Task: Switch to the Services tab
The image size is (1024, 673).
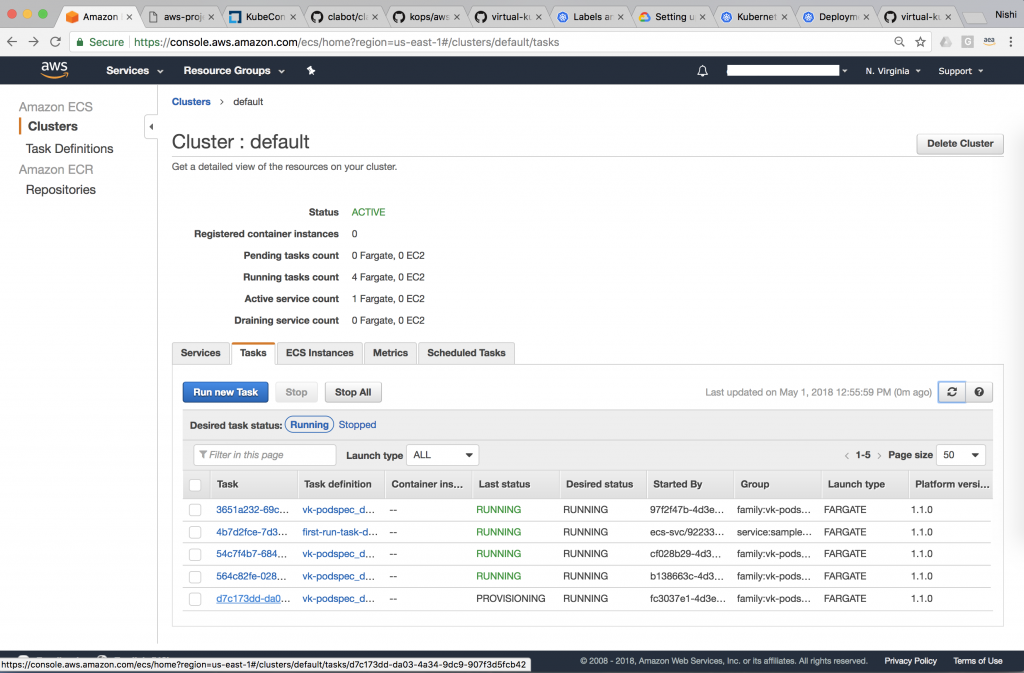Action: point(200,352)
